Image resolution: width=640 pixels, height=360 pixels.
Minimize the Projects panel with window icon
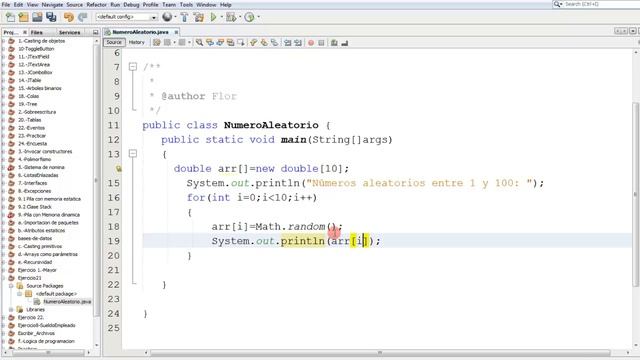pyautogui.click(x=96, y=32)
